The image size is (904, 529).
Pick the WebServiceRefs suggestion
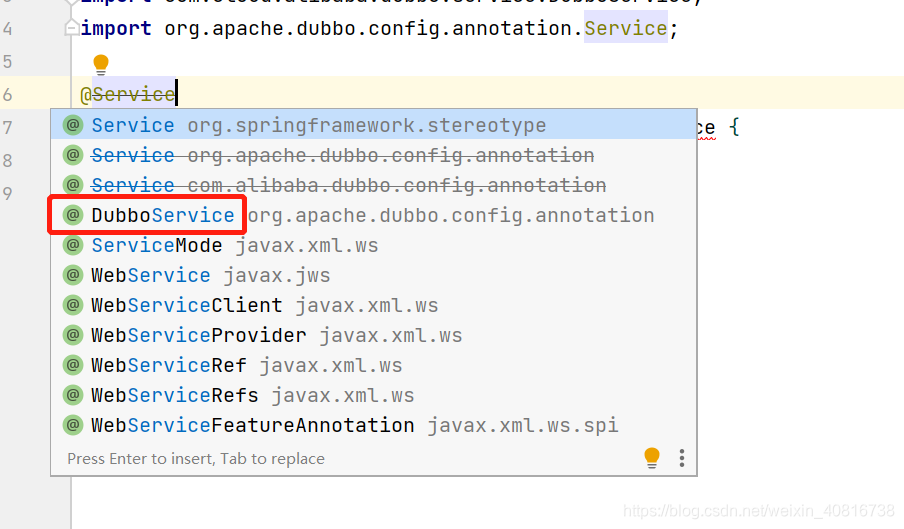coord(374,395)
